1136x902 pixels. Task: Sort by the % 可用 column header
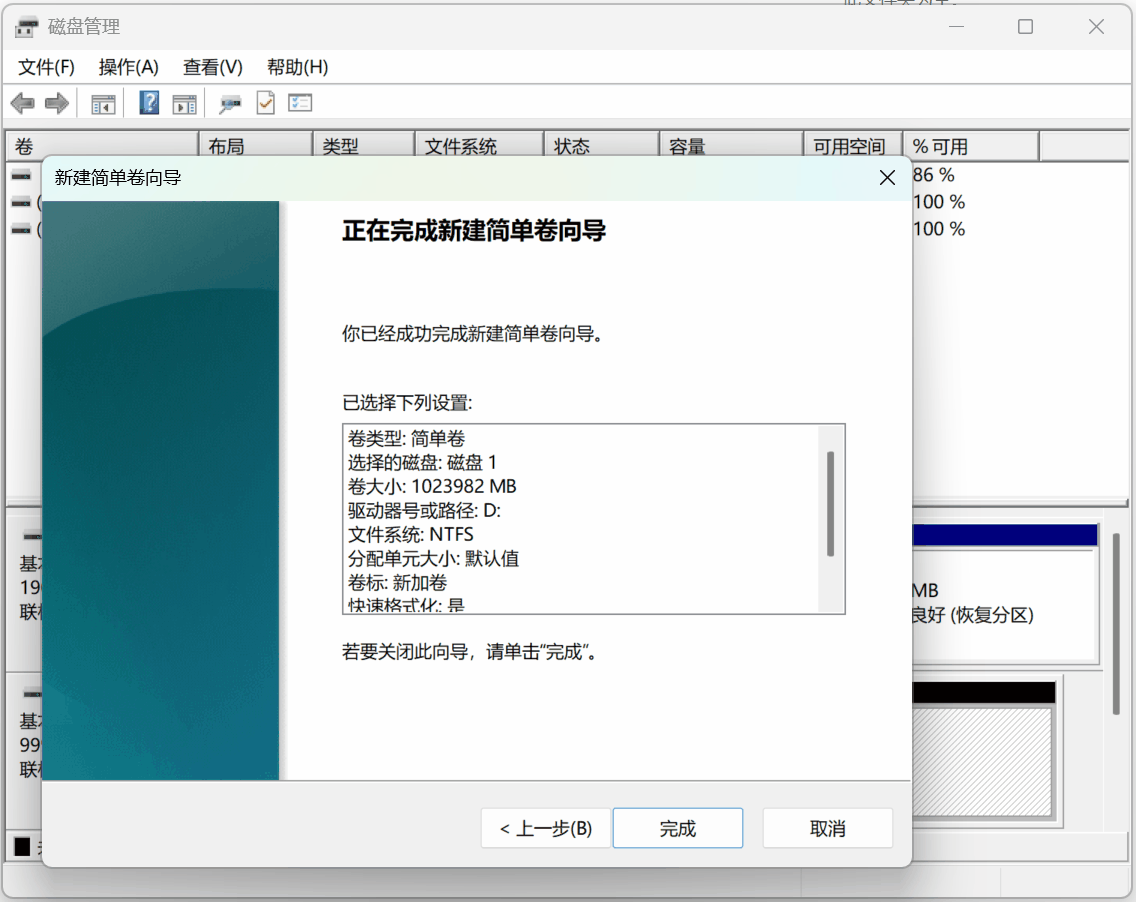click(972, 146)
